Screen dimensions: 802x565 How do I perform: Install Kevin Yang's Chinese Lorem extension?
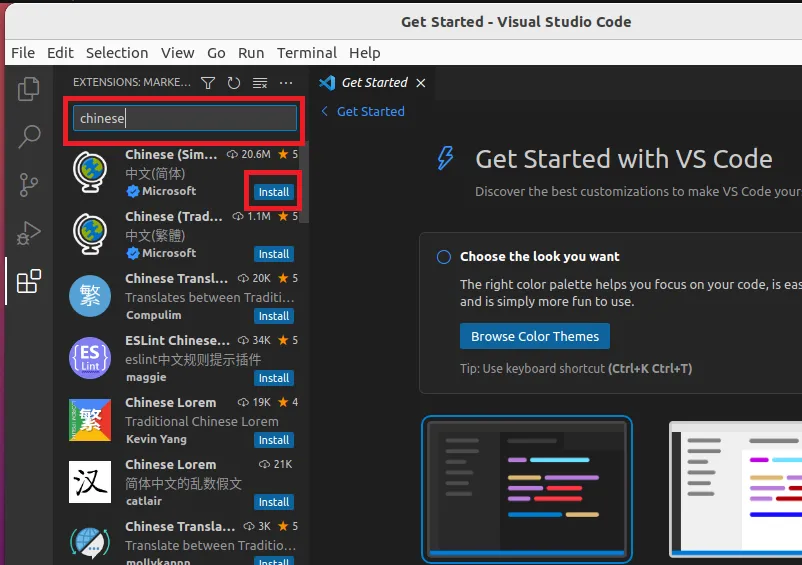click(x=274, y=440)
